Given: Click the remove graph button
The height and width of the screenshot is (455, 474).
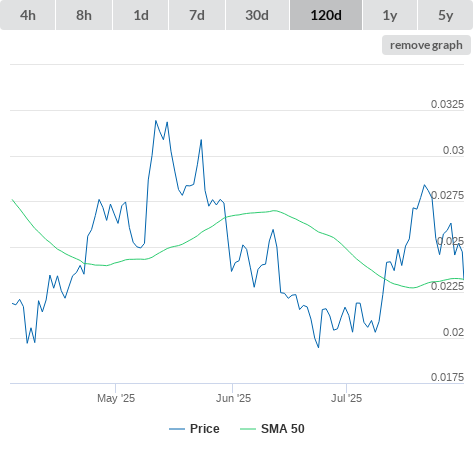Looking at the screenshot, I should point(426,45).
